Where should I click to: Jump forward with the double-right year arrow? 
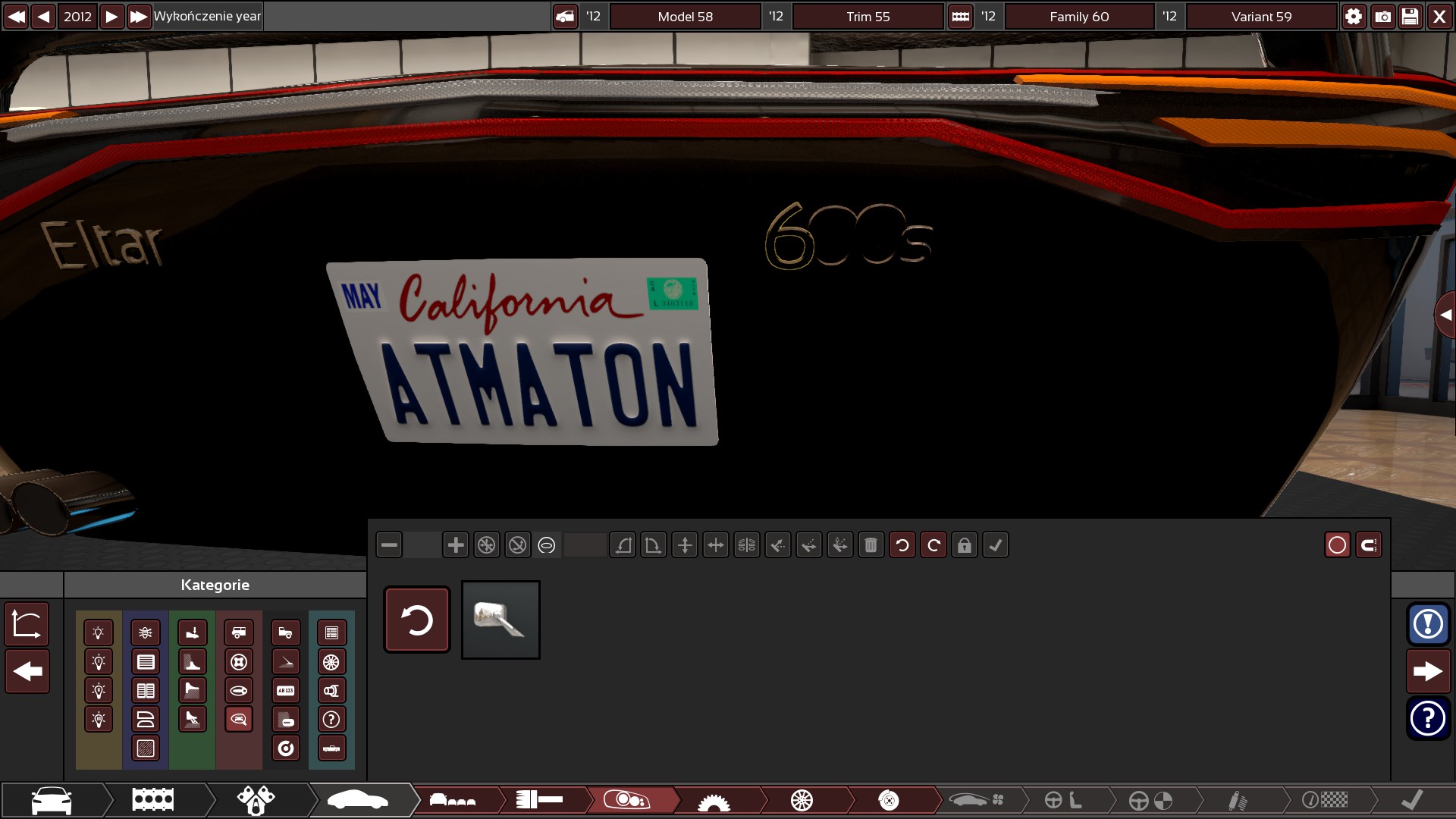pyautogui.click(x=139, y=17)
